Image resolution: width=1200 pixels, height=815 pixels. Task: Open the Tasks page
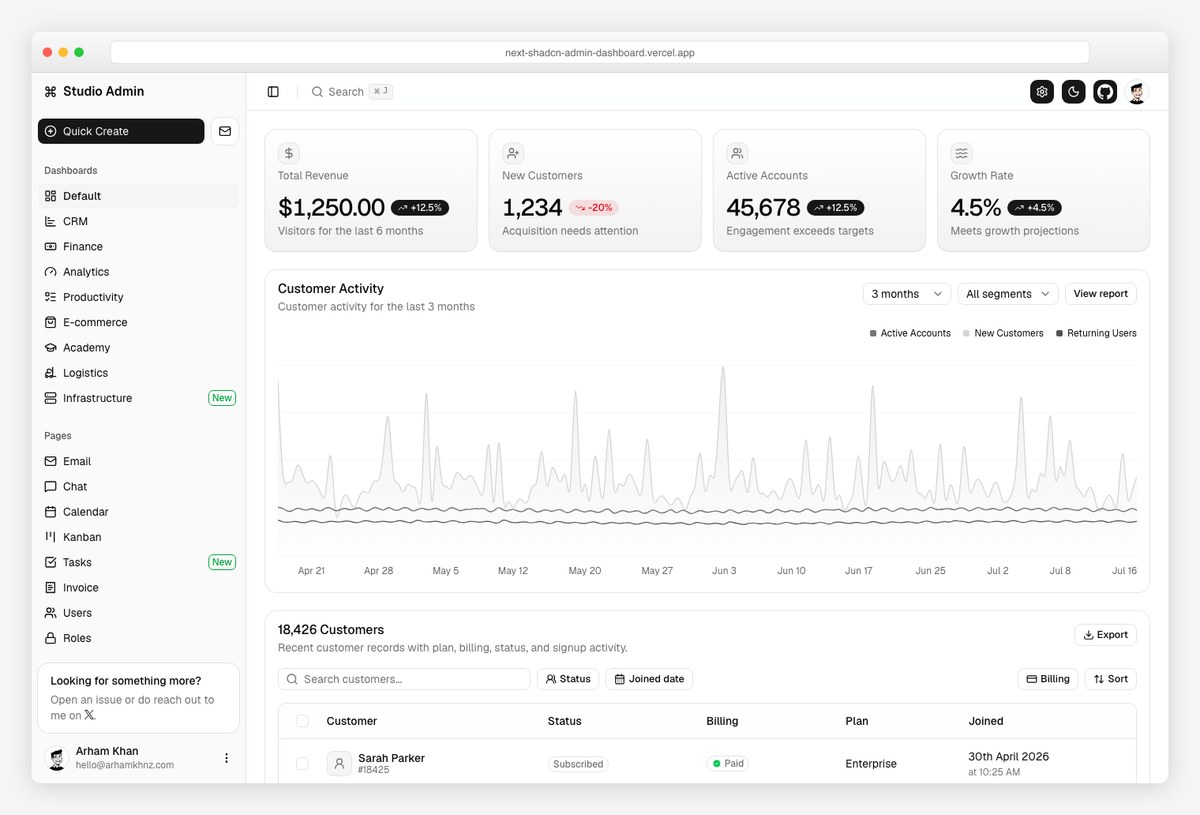click(138, 562)
